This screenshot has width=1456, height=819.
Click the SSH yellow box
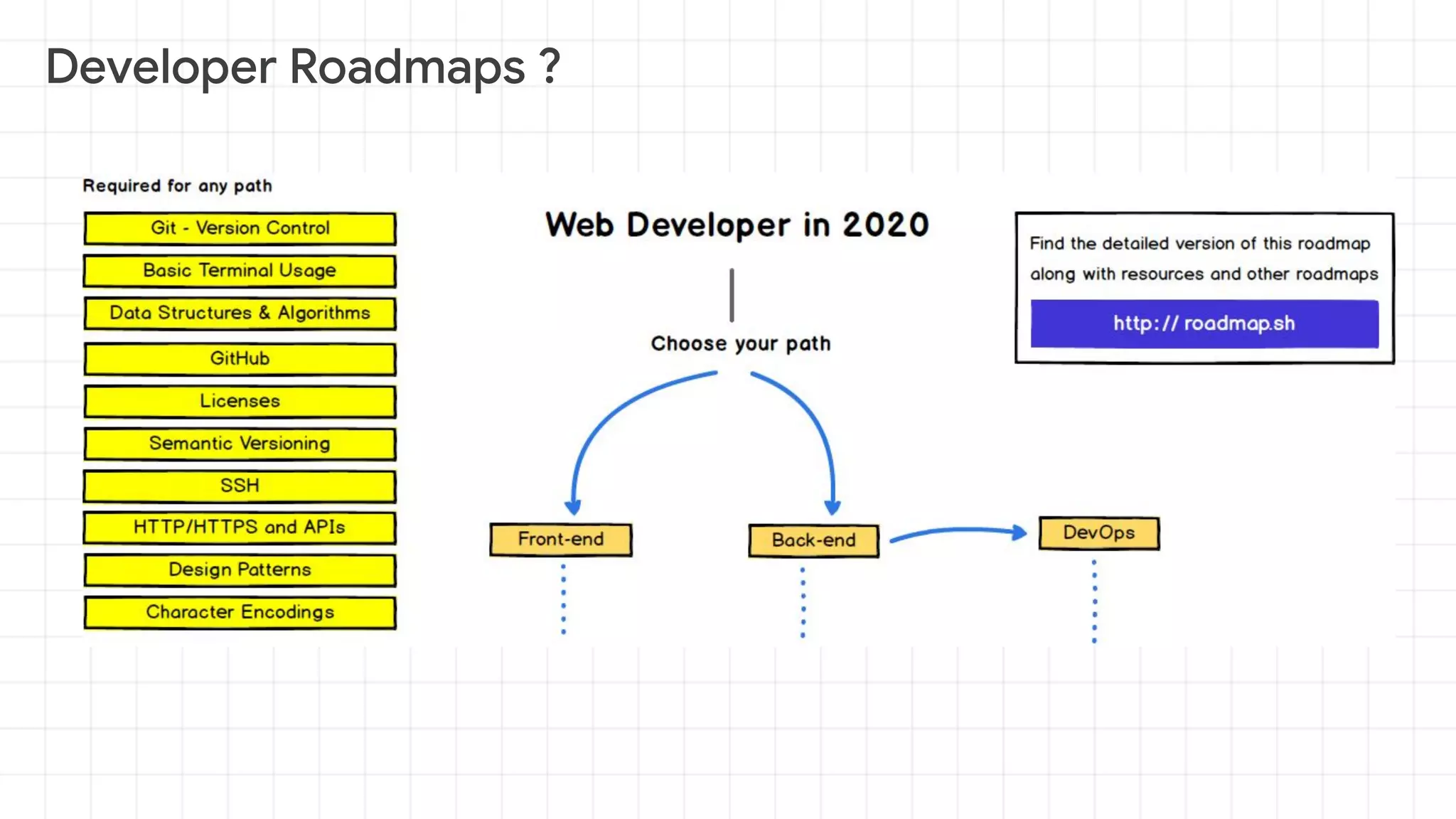pyautogui.click(x=240, y=486)
